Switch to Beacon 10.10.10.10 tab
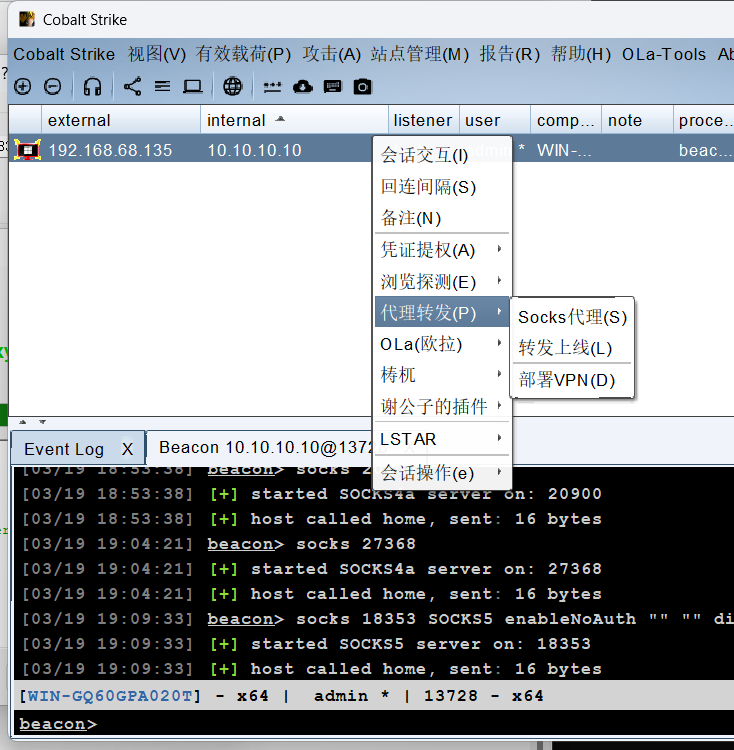 [265, 448]
